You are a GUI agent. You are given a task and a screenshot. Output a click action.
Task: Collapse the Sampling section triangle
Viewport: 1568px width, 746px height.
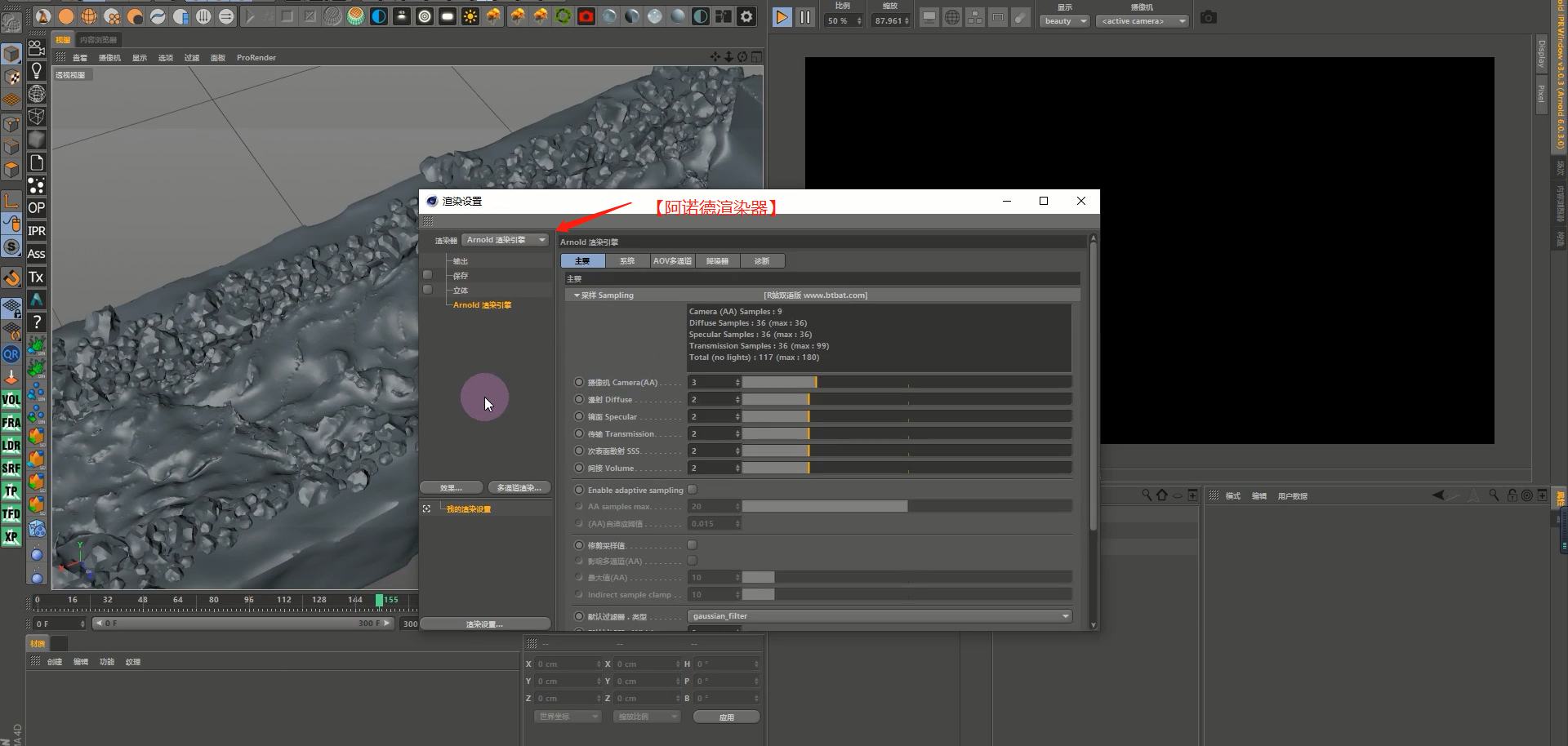(x=577, y=295)
